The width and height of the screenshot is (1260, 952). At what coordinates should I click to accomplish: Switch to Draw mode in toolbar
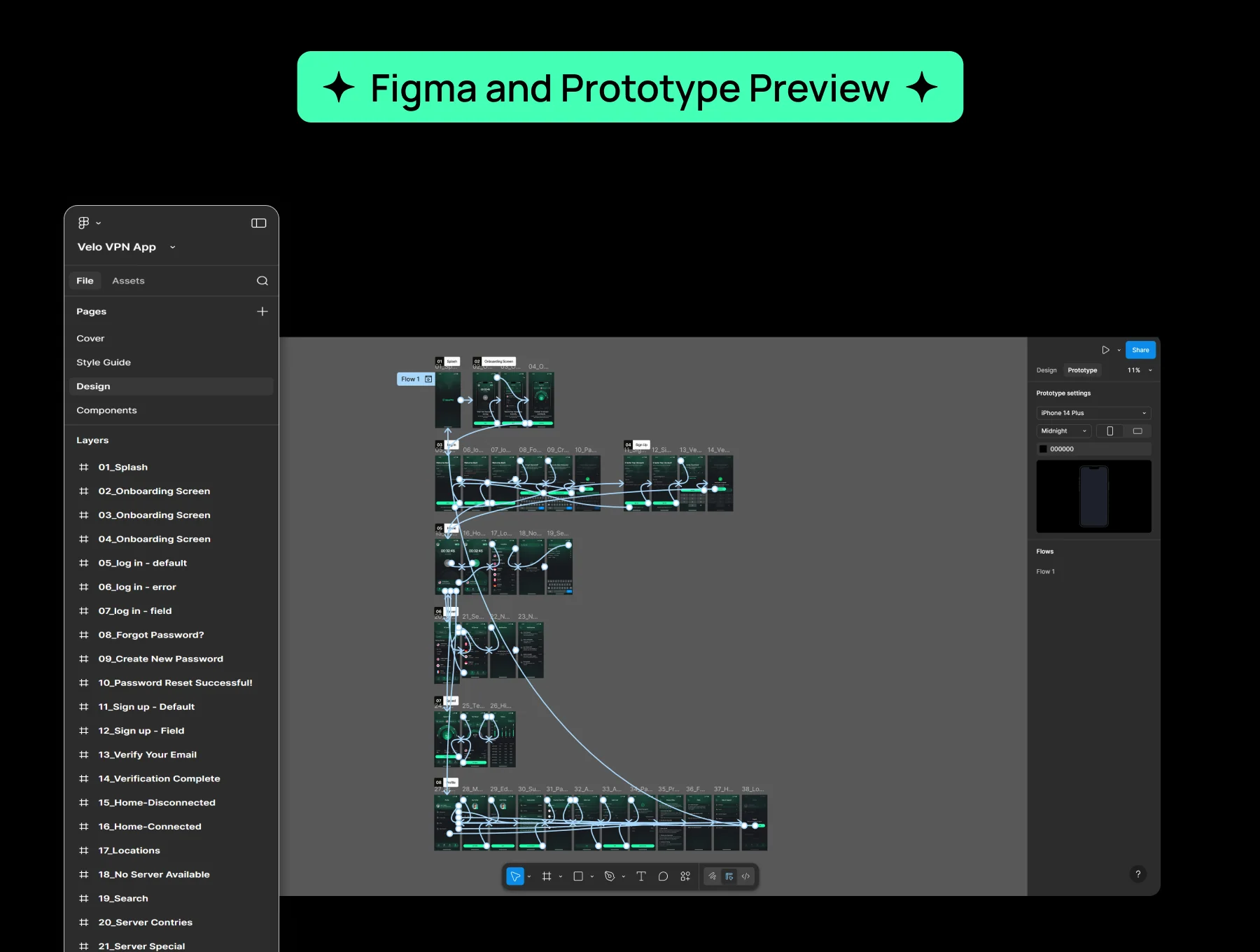point(713,876)
